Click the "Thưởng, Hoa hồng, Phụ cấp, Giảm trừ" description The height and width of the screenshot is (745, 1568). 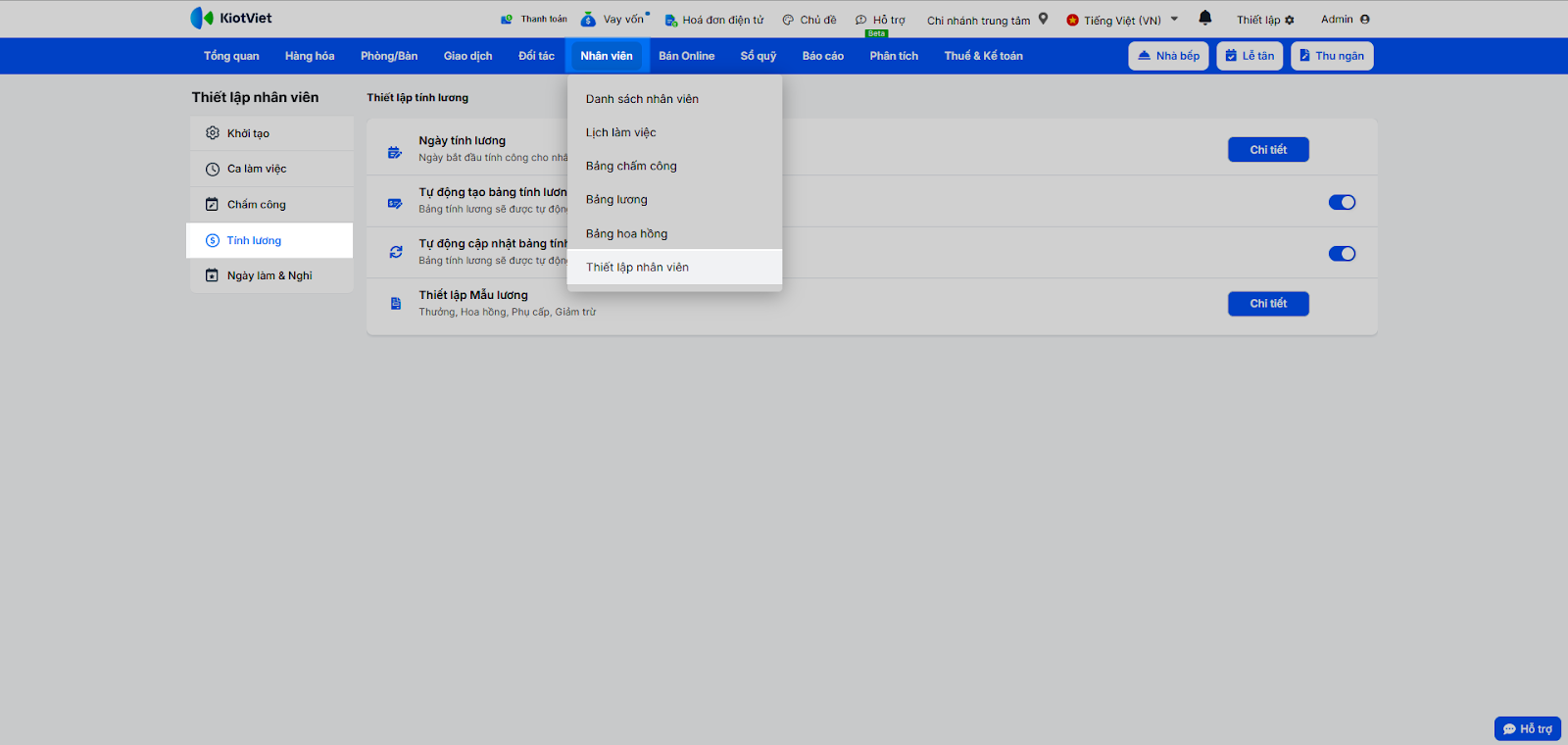(508, 312)
